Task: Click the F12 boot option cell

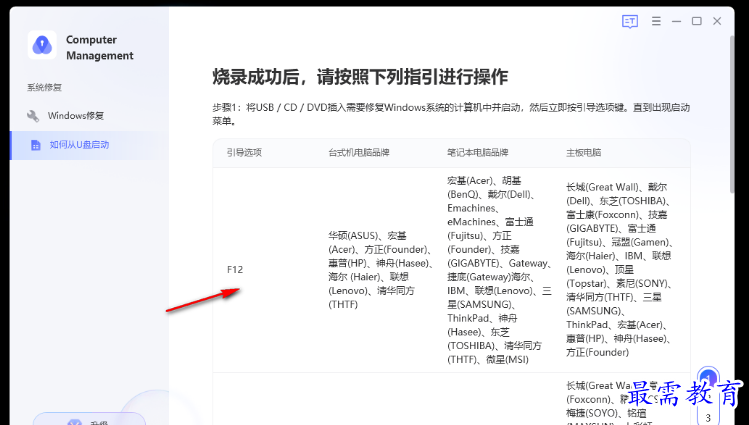Action: (x=235, y=270)
